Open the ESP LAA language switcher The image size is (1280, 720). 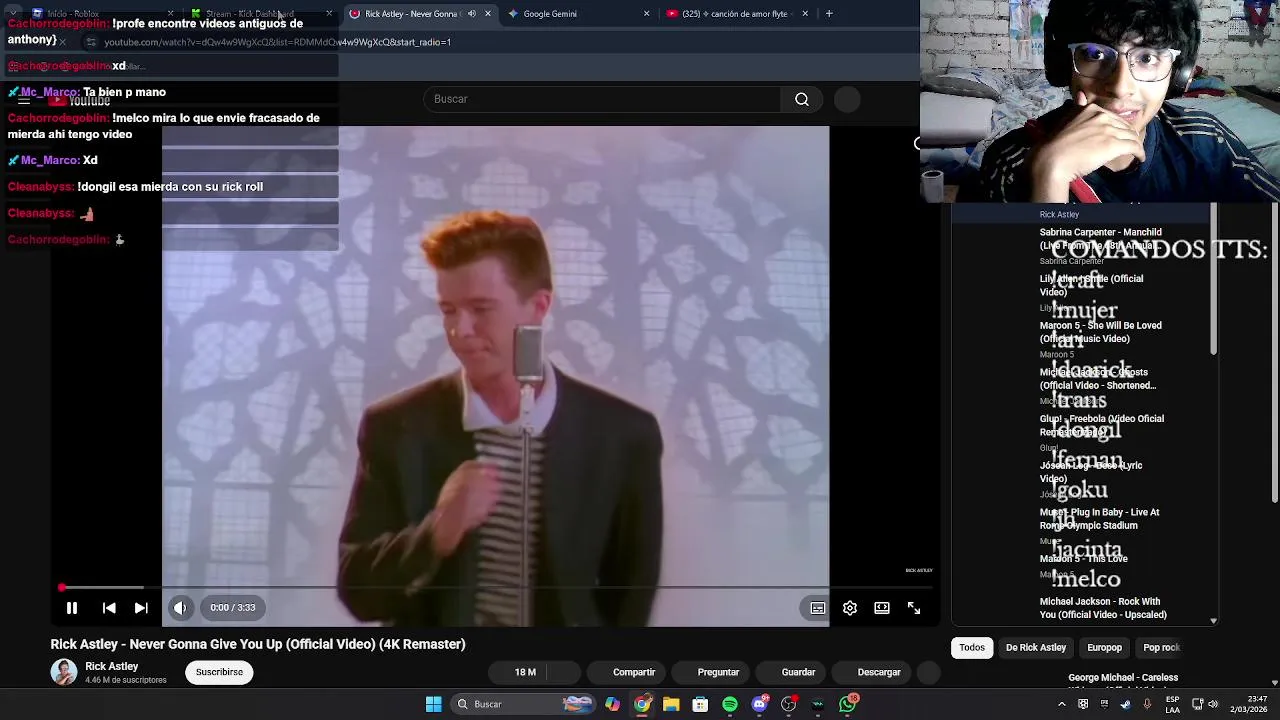coord(1172,704)
